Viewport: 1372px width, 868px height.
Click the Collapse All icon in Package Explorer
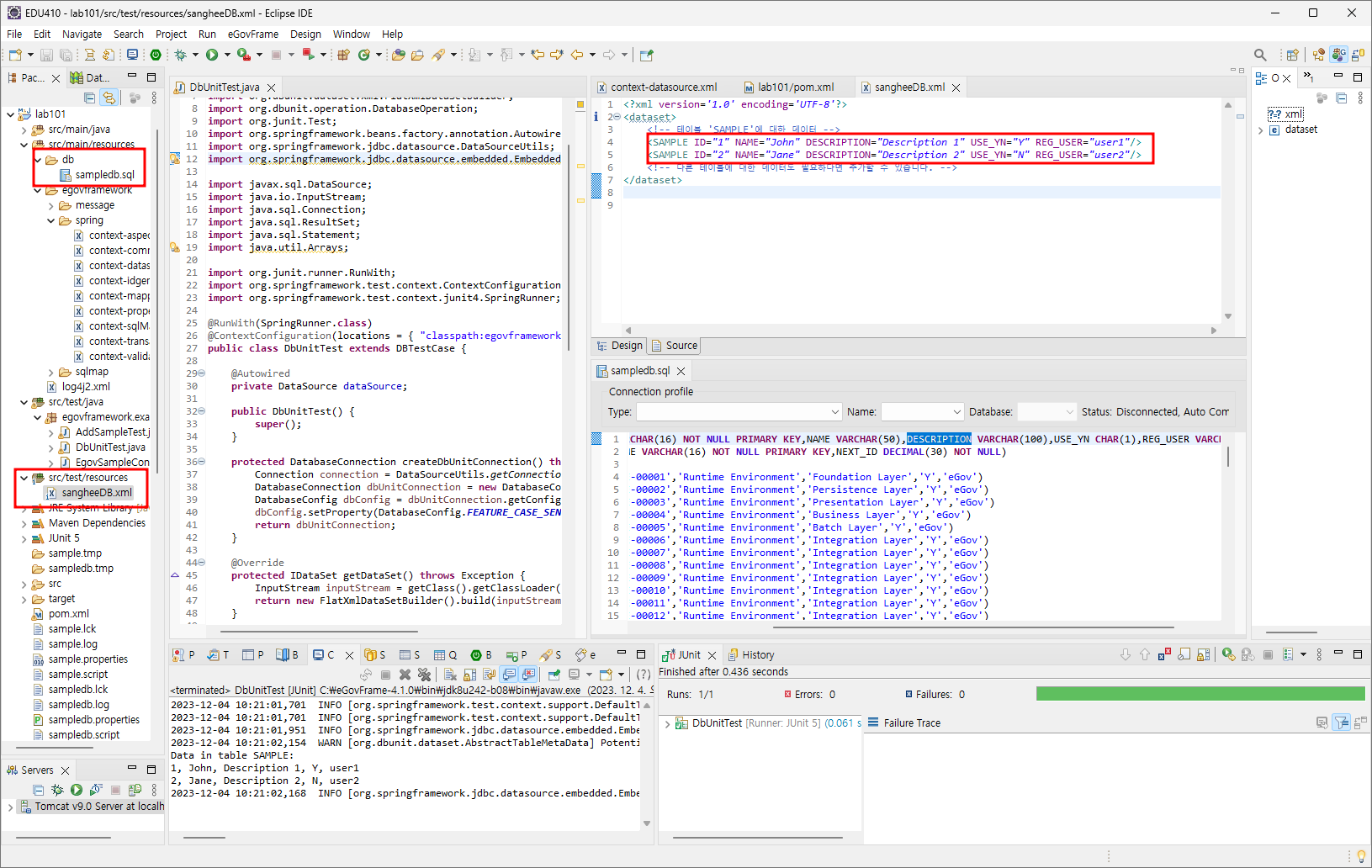click(x=89, y=98)
